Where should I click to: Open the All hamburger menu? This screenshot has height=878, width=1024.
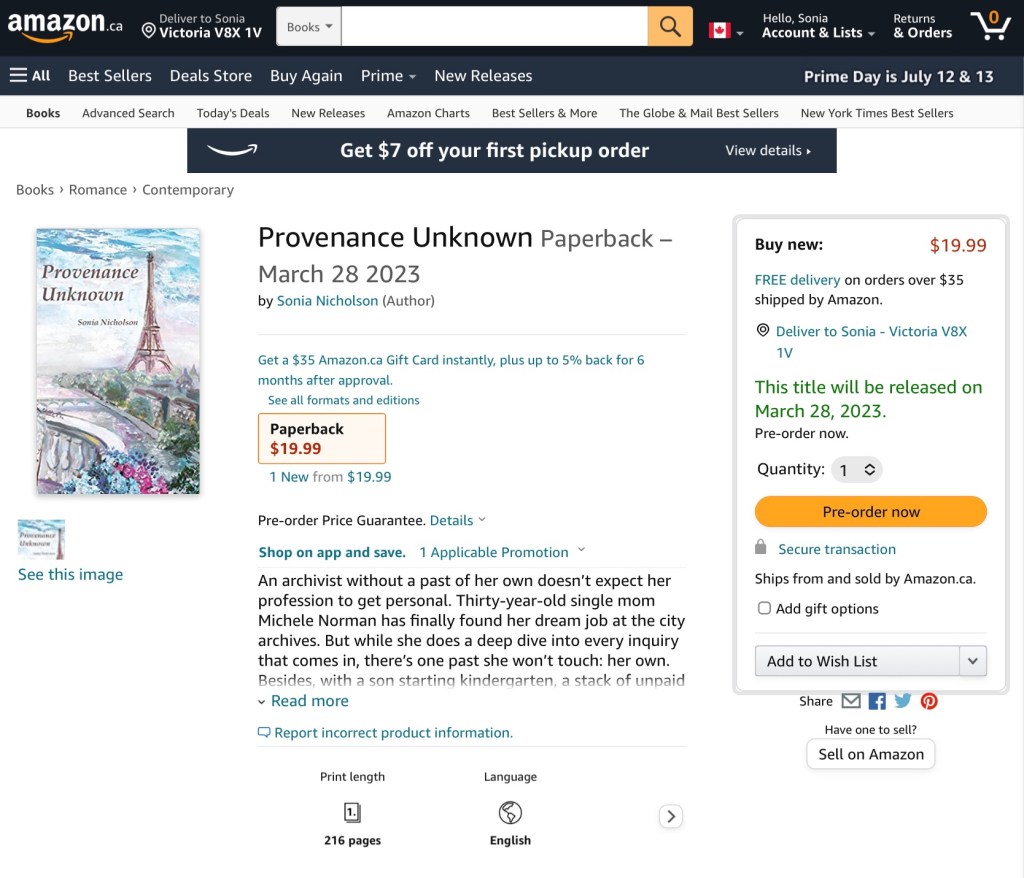[x=30, y=76]
